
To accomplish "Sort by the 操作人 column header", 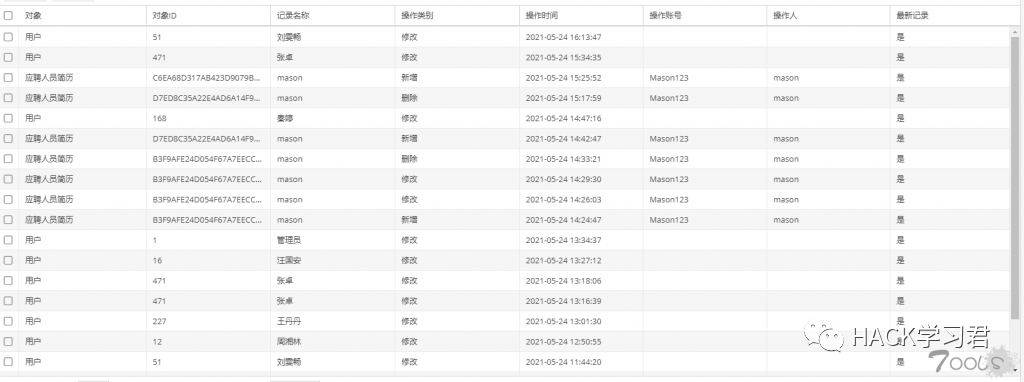I will pos(785,16).
